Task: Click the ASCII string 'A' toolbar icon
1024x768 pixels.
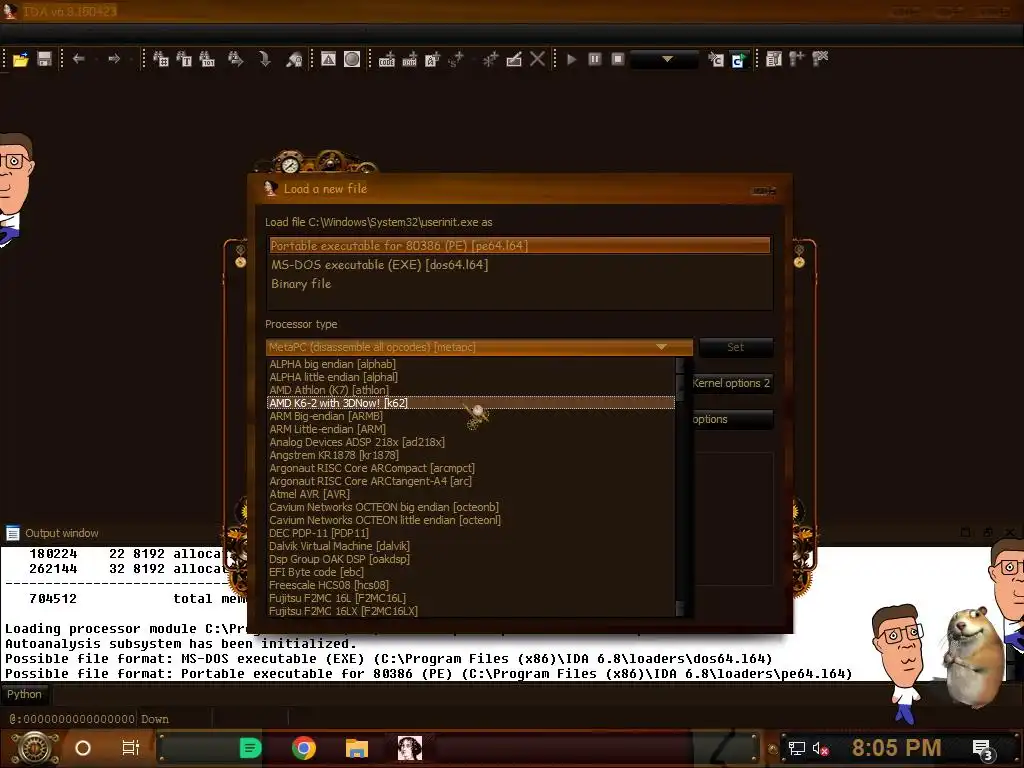Action: (x=432, y=59)
